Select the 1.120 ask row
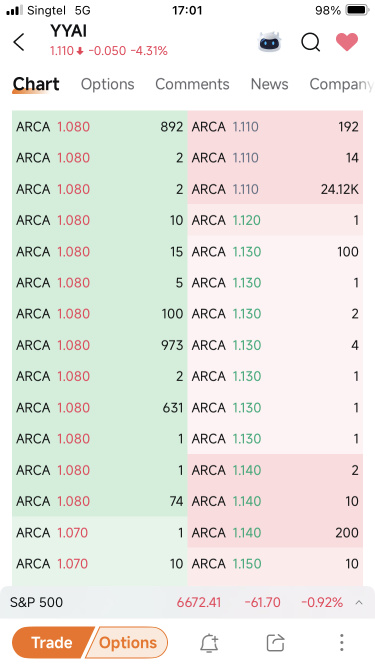The width and height of the screenshot is (375, 667). [x=275, y=220]
